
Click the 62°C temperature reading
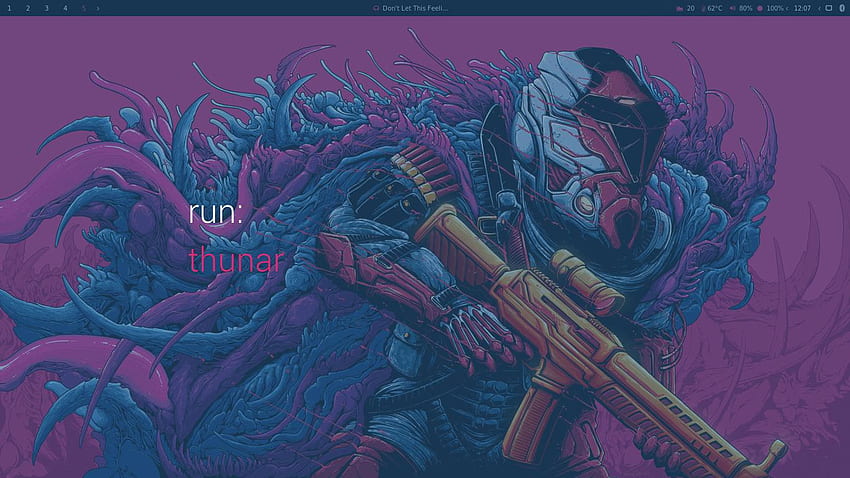(715, 8)
